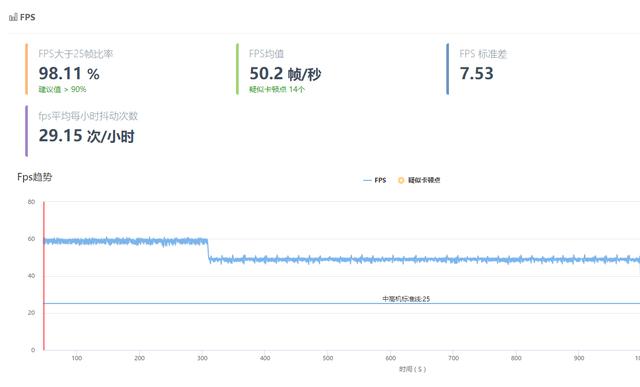The width and height of the screenshot is (640, 387).
Task: Click the FPS 标准差 label
Action: 483,54
